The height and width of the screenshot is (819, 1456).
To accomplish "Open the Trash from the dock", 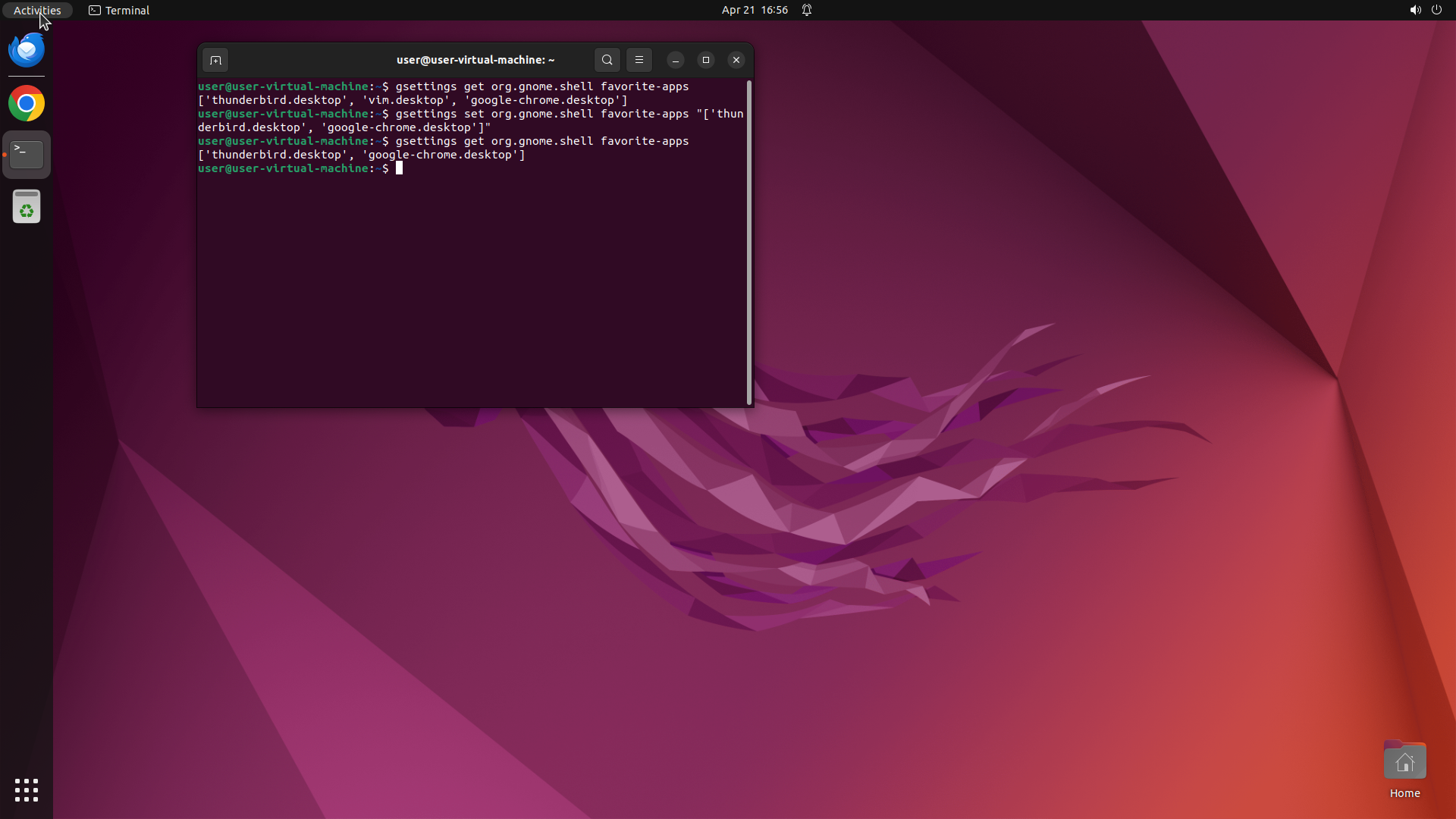I will coord(27,206).
